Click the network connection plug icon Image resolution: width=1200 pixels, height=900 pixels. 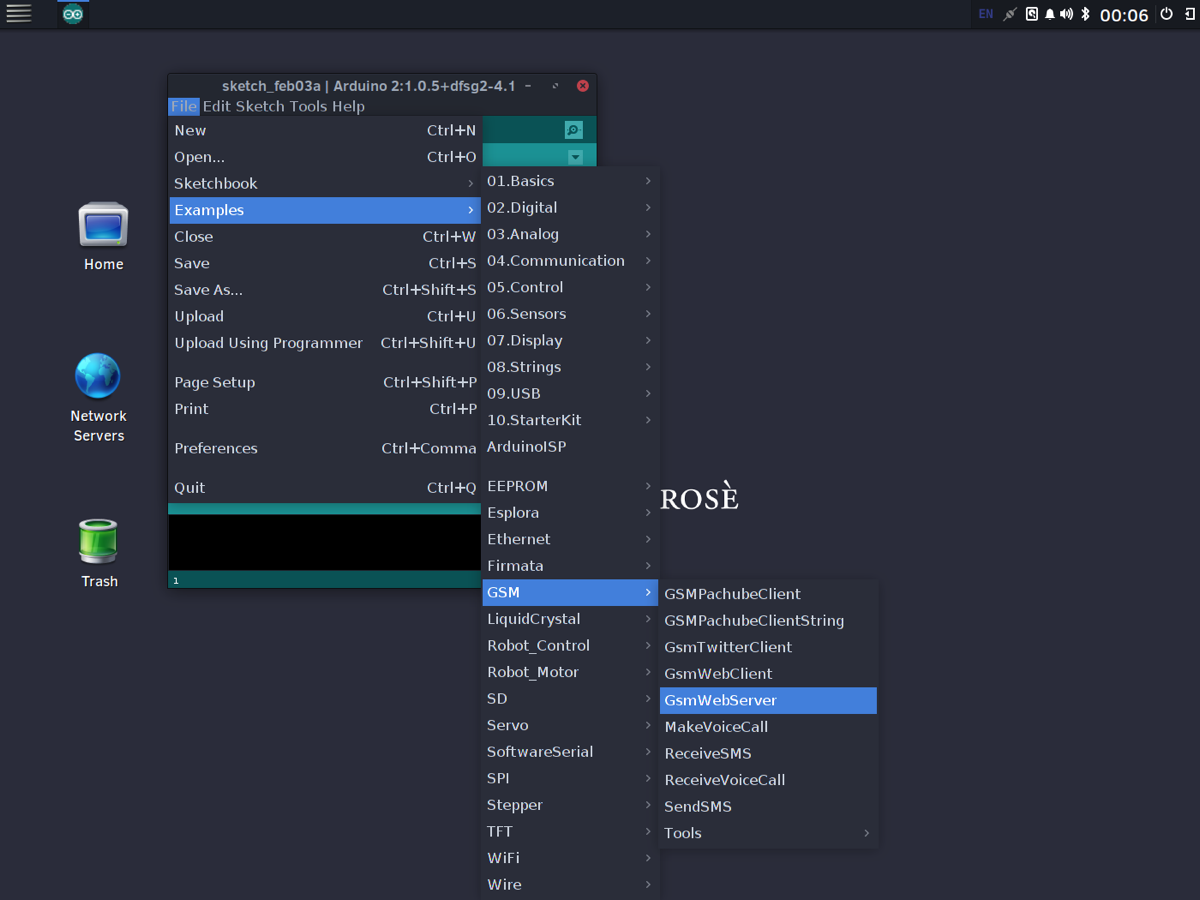[x=1010, y=14]
